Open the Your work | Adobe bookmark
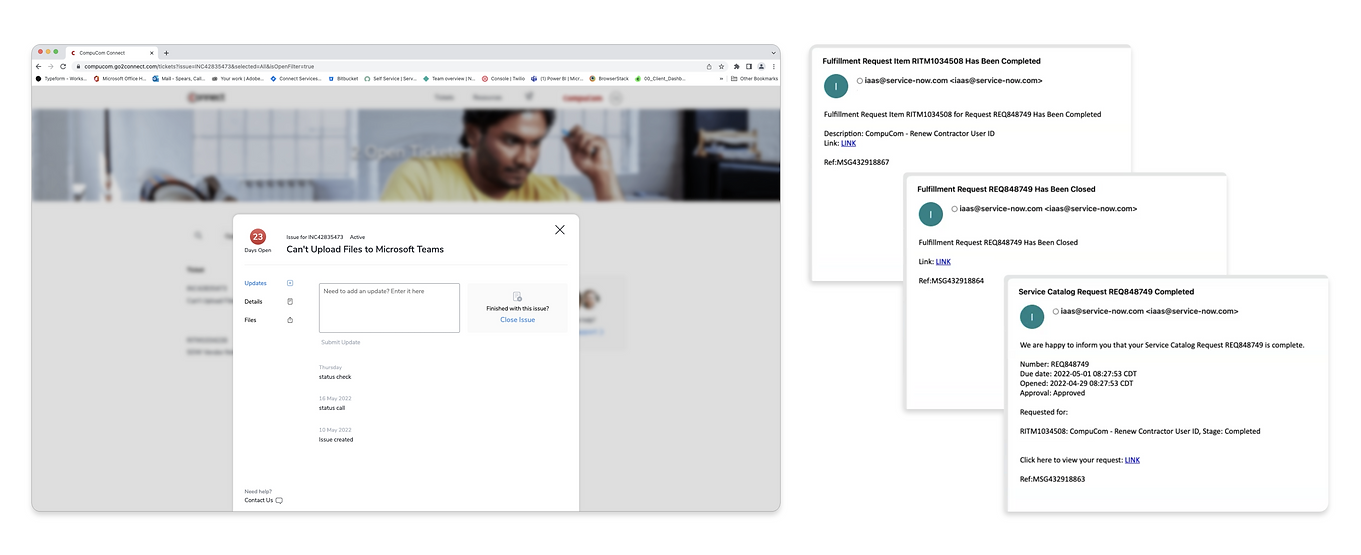The height and width of the screenshot is (555, 1361). [x=238, y=78]
